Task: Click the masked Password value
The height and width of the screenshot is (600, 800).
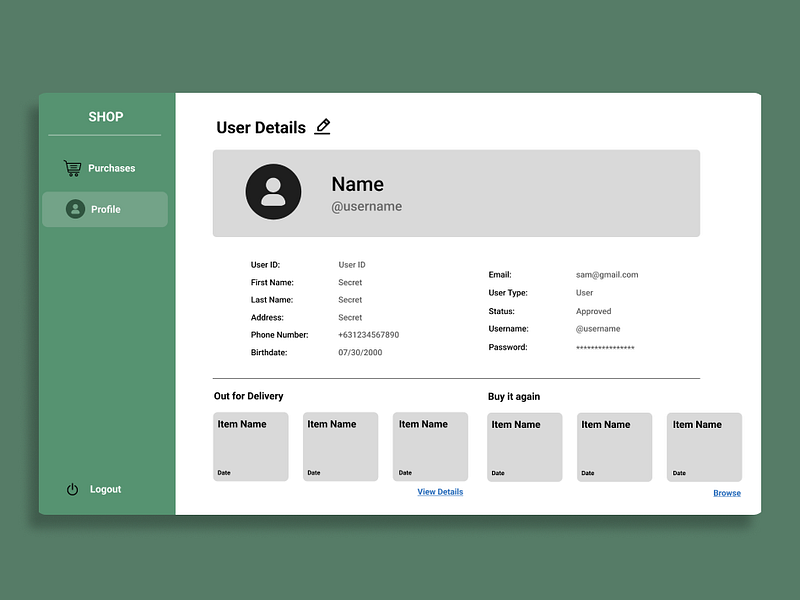Action: point(604,347)
